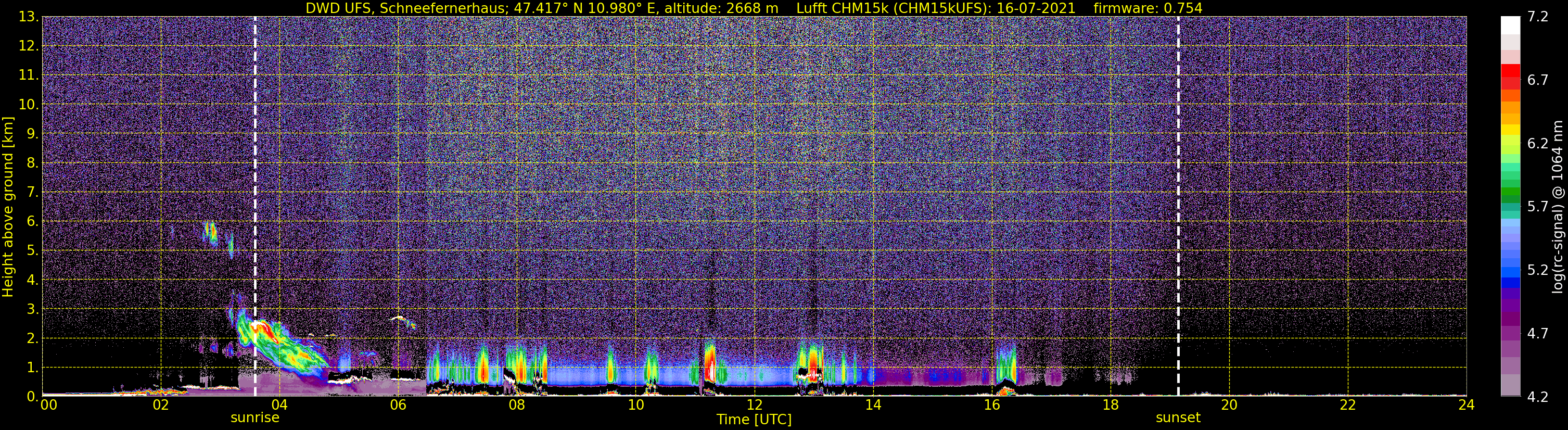The width and height of the screenshot is (1568, 430).
Task: Click the time tick label 14
Action: click(x=873, y=406)
